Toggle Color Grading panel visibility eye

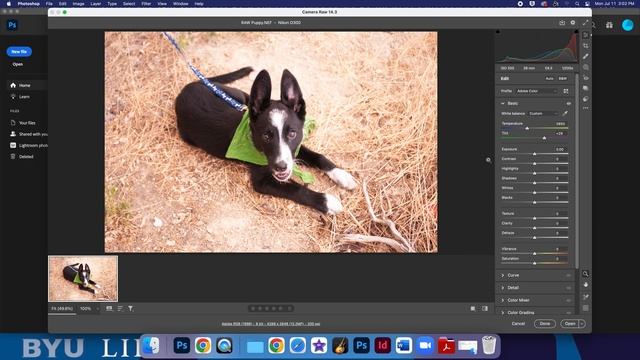(568, 313)
